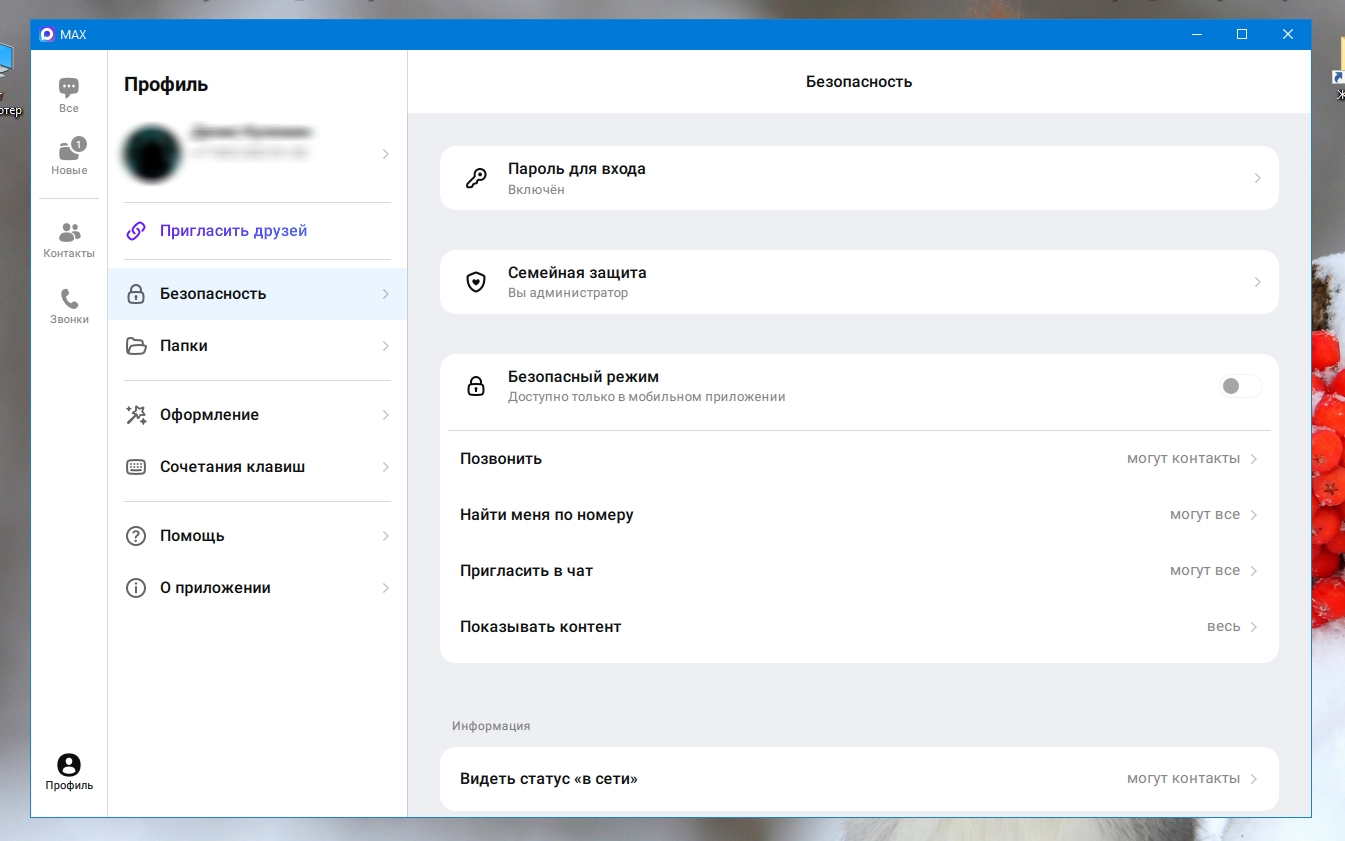The height and width of the screenshot is (841, 1345).
Task: Open the chevron on the Безопасность row
Action: [386, 294]
